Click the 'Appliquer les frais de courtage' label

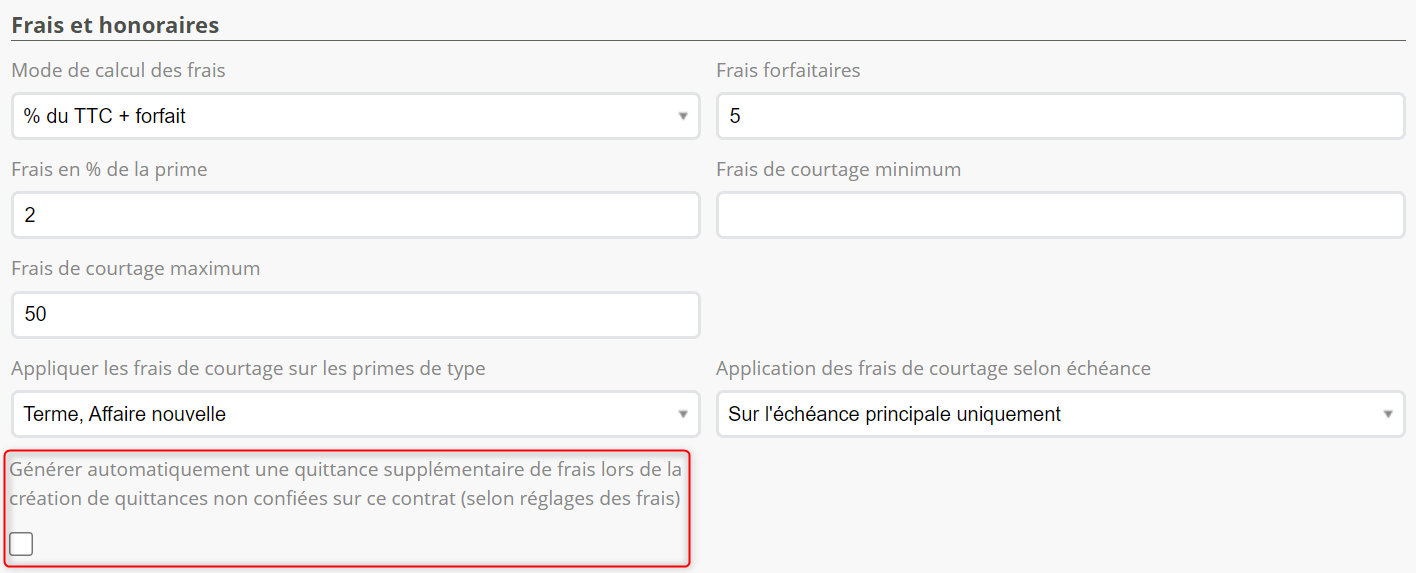point(248,368)
